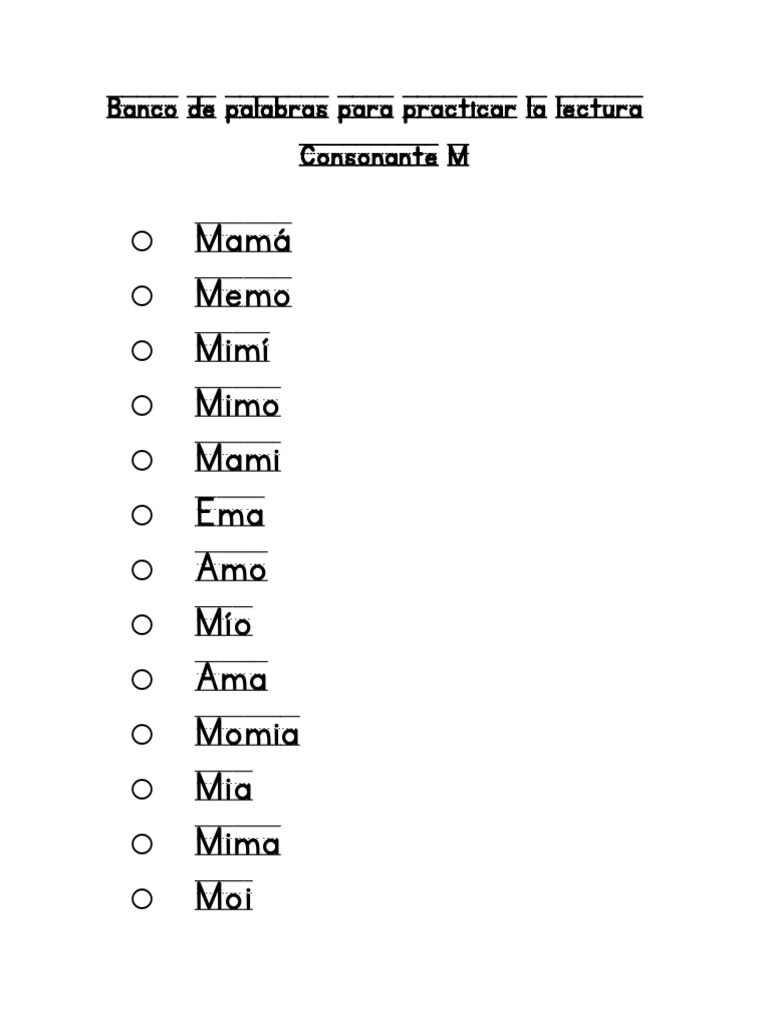Select the circle bullet next to Mami
The height and width of the screenshot is (1024, 768).
[x=142, y=460]
